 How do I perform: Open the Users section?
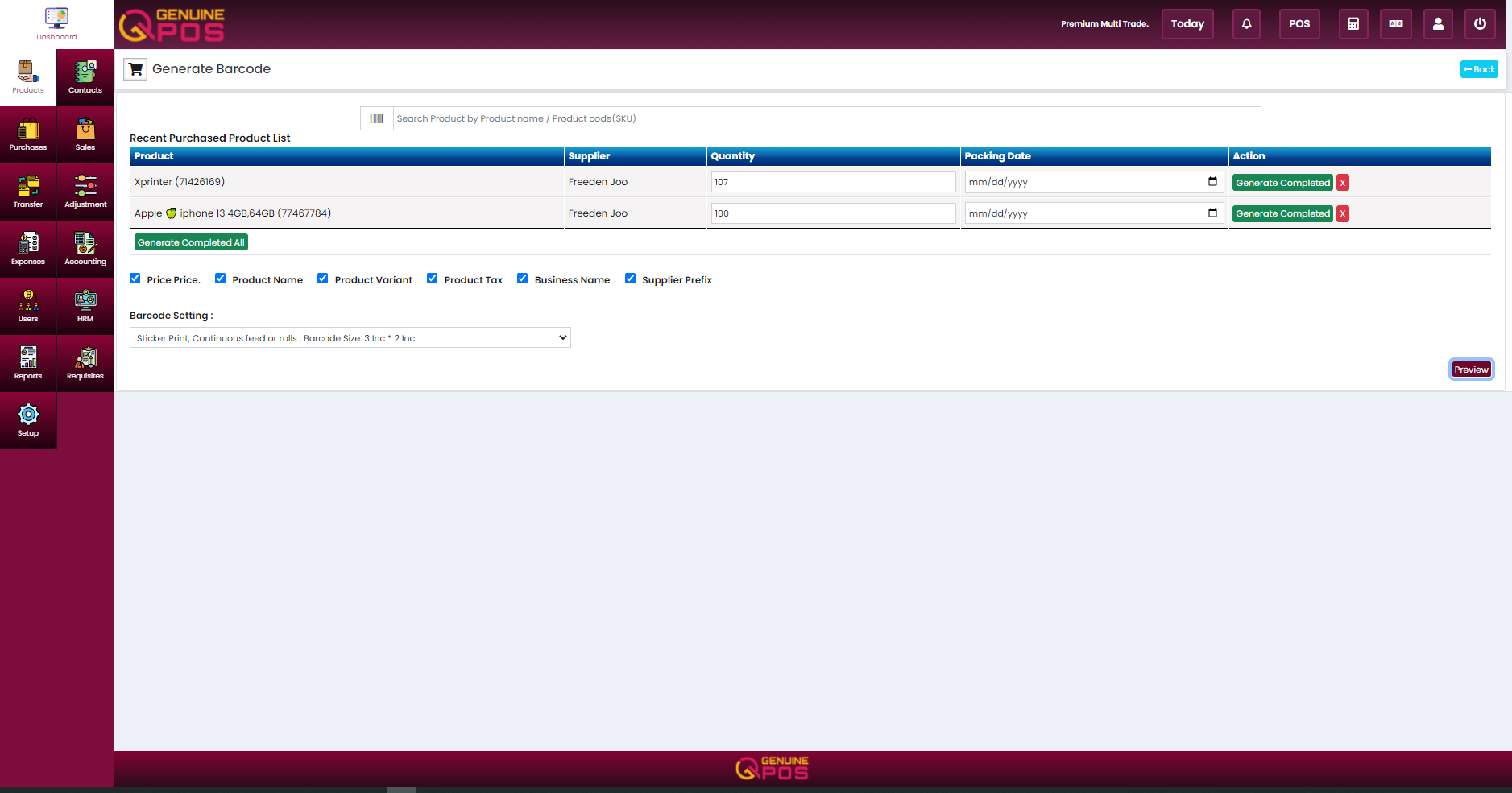click(x=28, y=306)
